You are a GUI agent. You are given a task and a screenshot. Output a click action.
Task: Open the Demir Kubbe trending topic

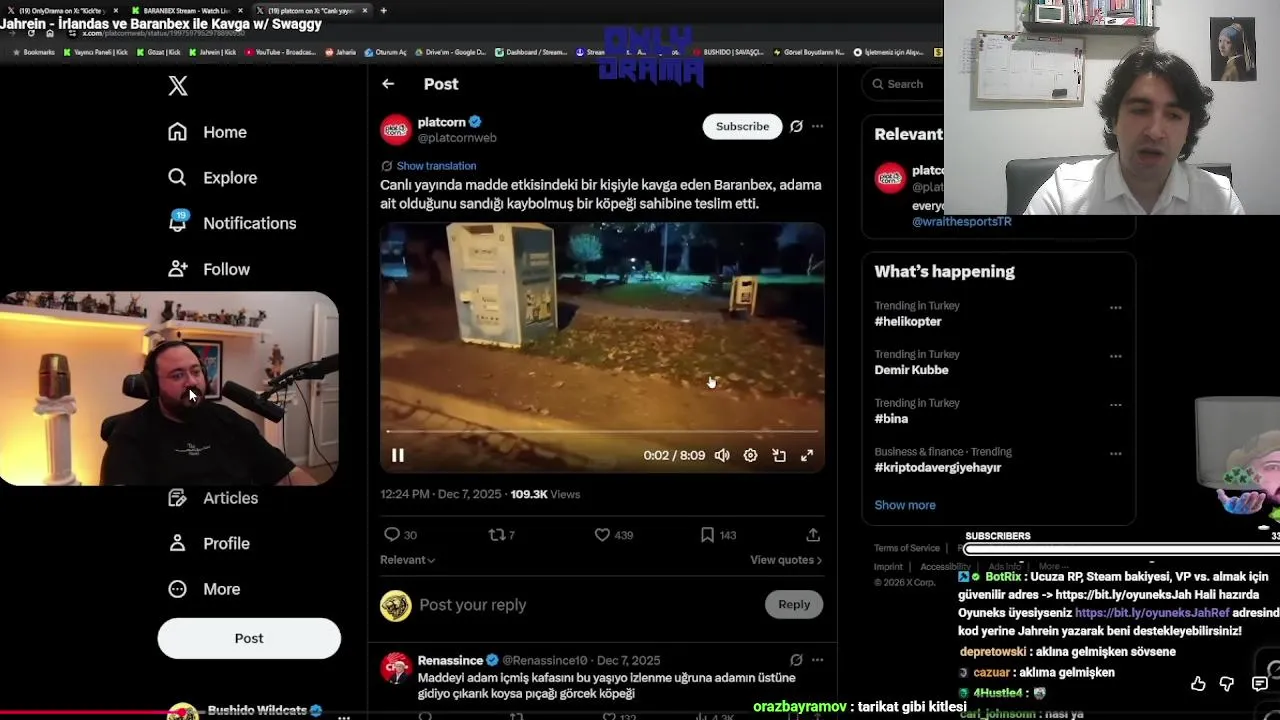coord(911,370)
